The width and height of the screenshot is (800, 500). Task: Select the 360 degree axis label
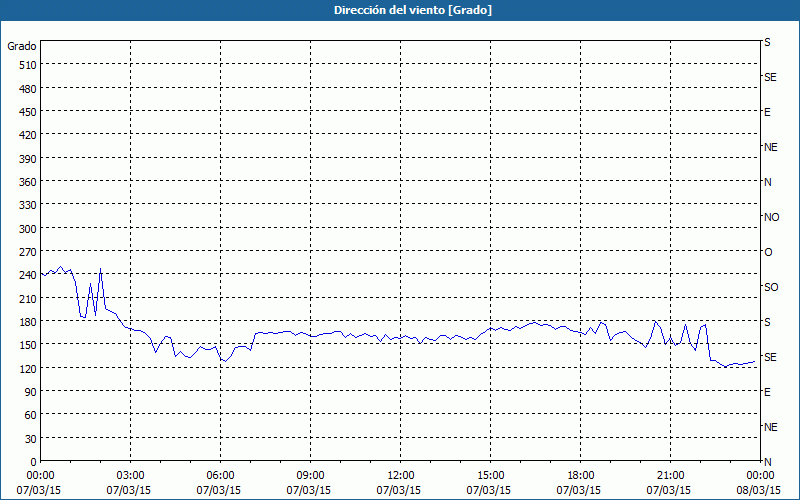click(29, 182)
